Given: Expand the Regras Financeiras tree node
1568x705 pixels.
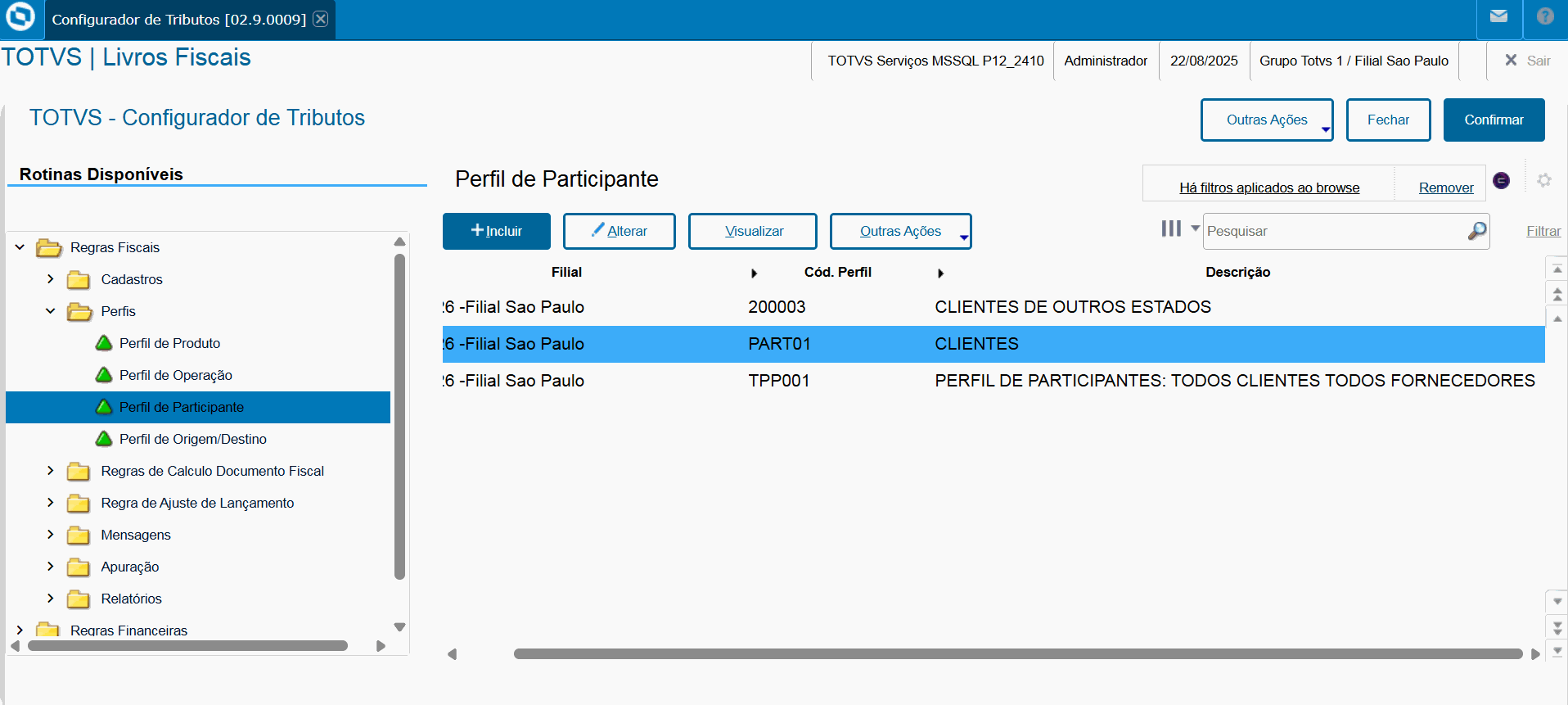Looking at the screenshot, I should pos(20,630).
